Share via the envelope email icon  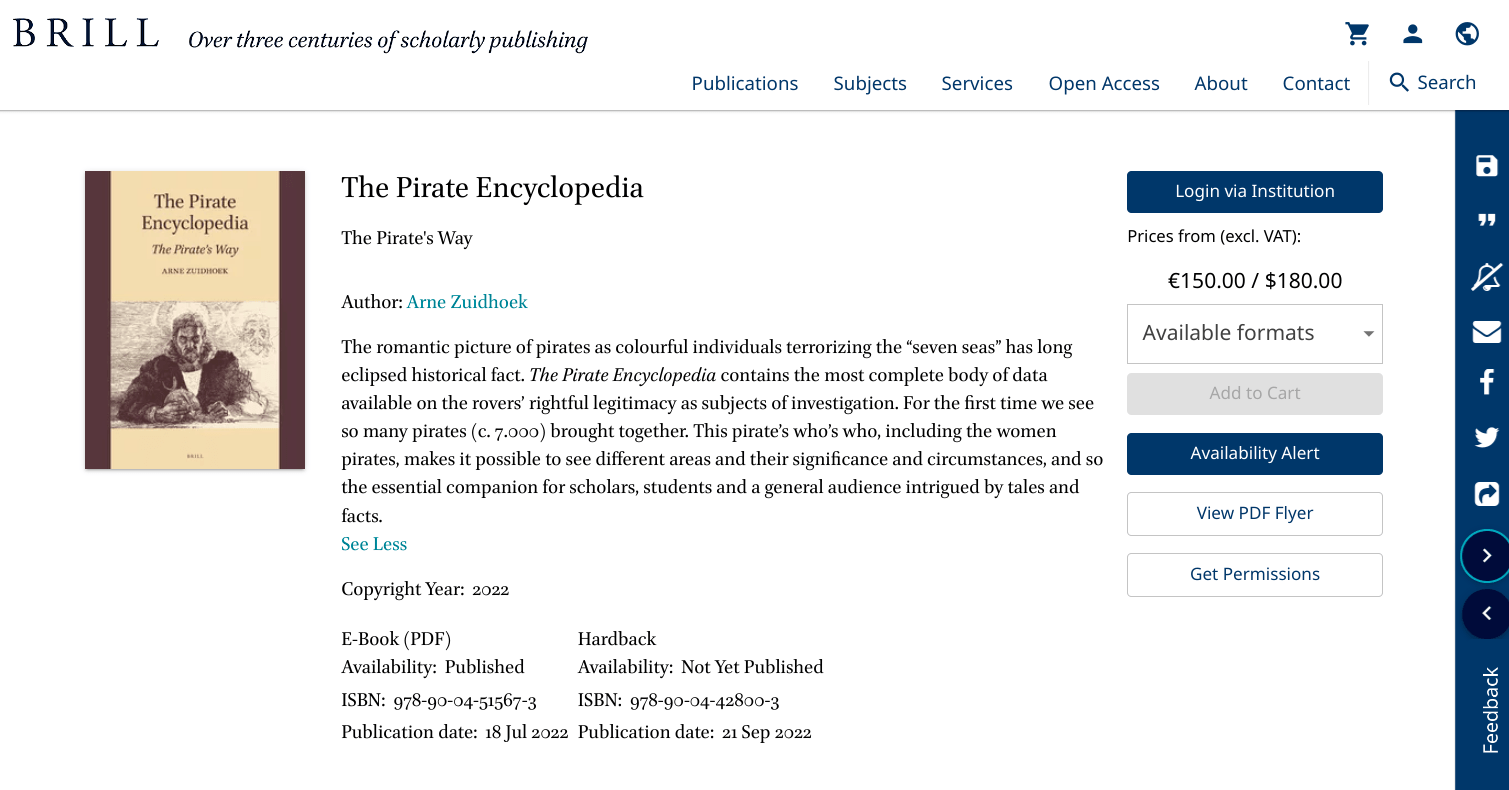pyautogui.click(x=1486, y=331)
